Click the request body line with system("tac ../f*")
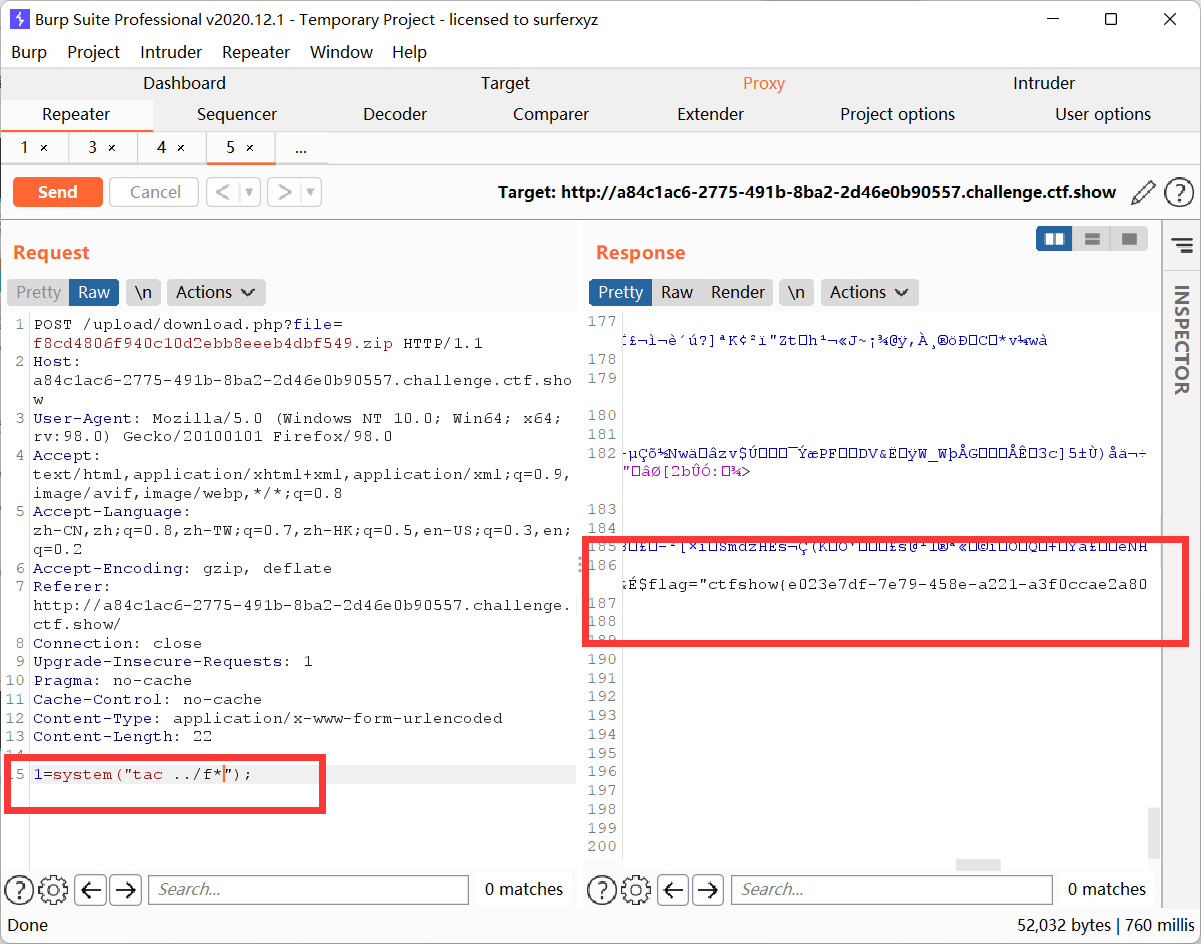Viewport: 1201px width, 944px height. click(x=142, y=774)
